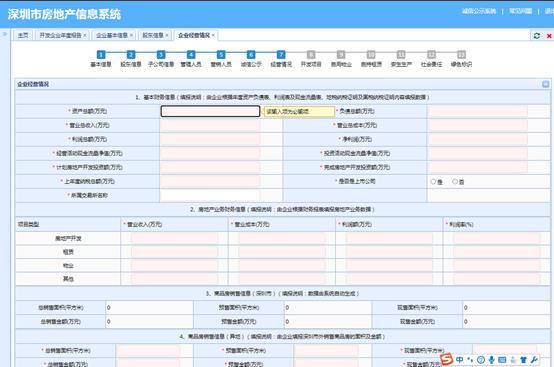The height and width of the screenshot is (367, 554).
Task: Close the 企业经营情况 tab
Action: coord(213,35)
